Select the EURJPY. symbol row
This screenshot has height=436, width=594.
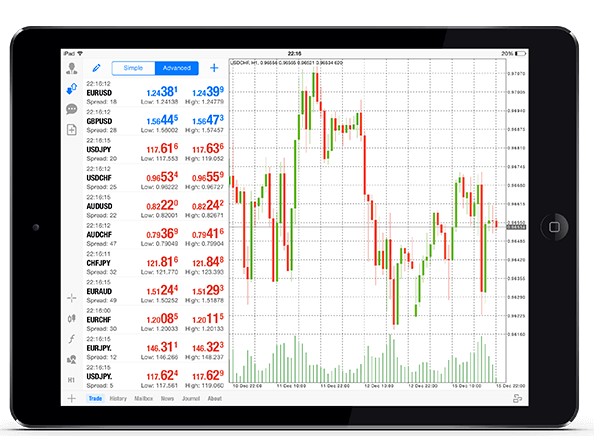tap(155, 348)
